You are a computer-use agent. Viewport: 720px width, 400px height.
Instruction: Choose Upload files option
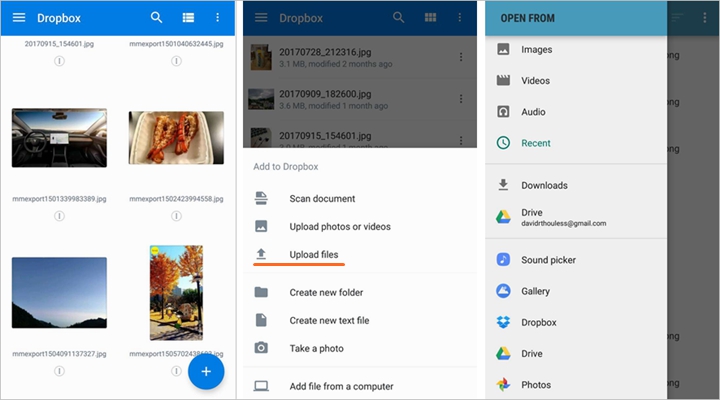360,254
